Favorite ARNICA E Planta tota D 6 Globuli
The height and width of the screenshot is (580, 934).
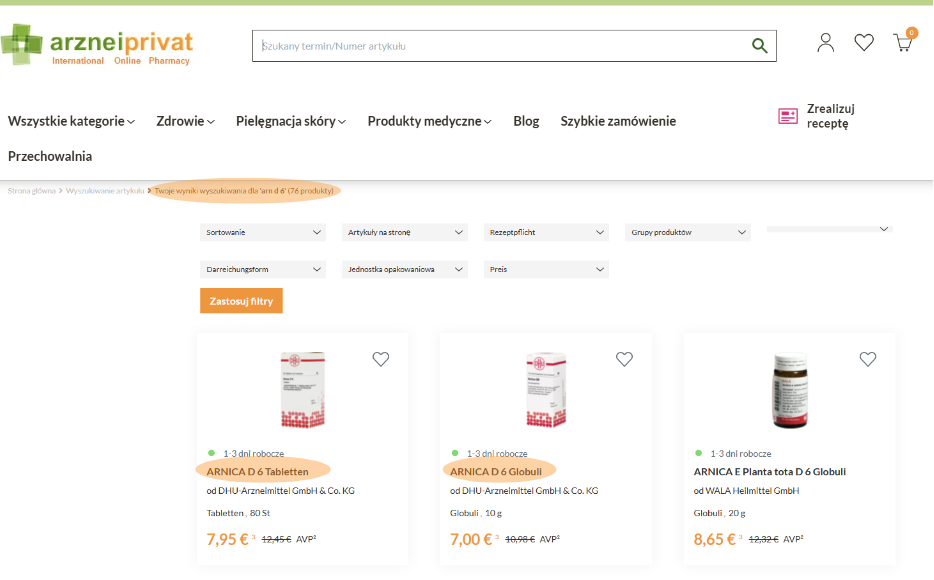(x=868, y=359)
